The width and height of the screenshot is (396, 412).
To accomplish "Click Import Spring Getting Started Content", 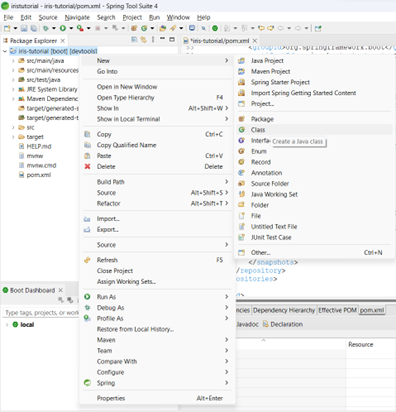I will pyautogui.click(x=314, y=93).
